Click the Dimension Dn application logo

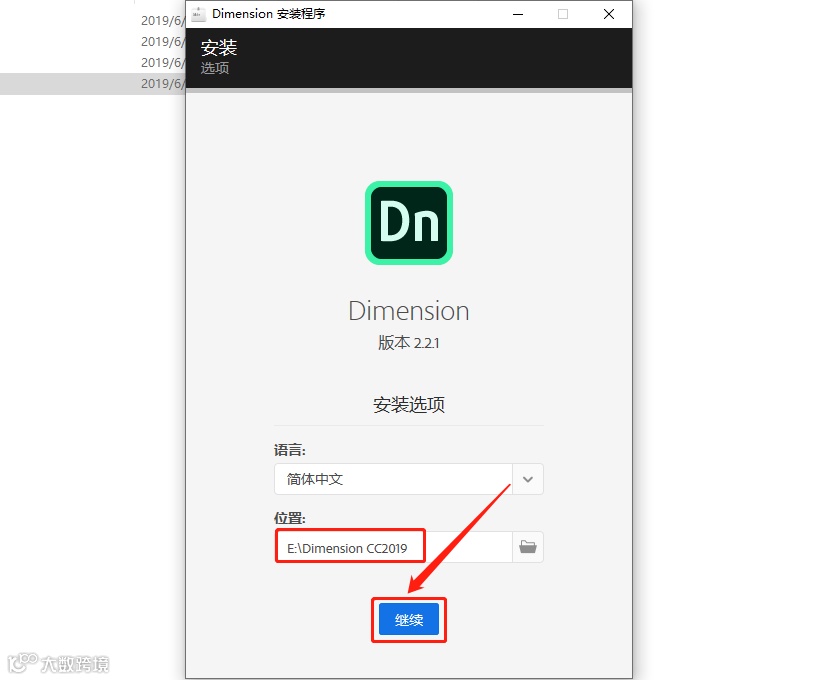click(x=409, y=223)
